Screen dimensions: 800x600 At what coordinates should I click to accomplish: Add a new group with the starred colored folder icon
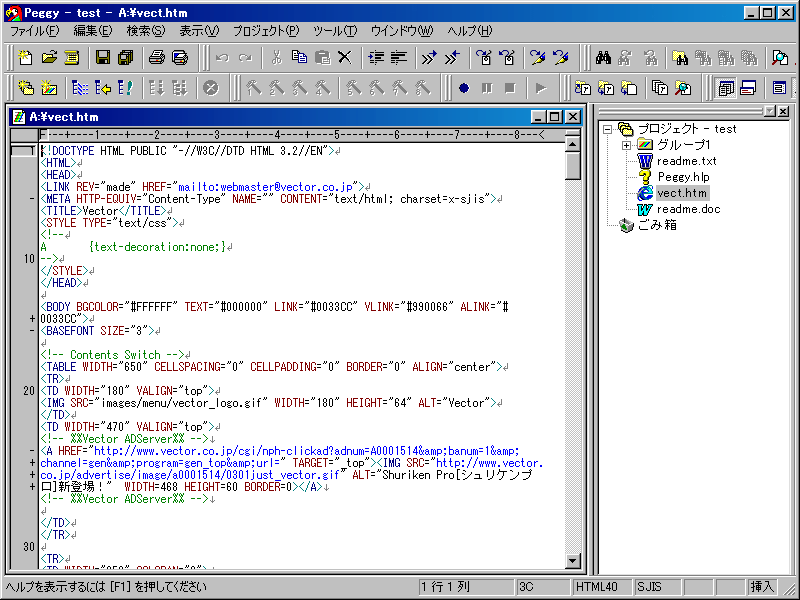pos(49,88)
